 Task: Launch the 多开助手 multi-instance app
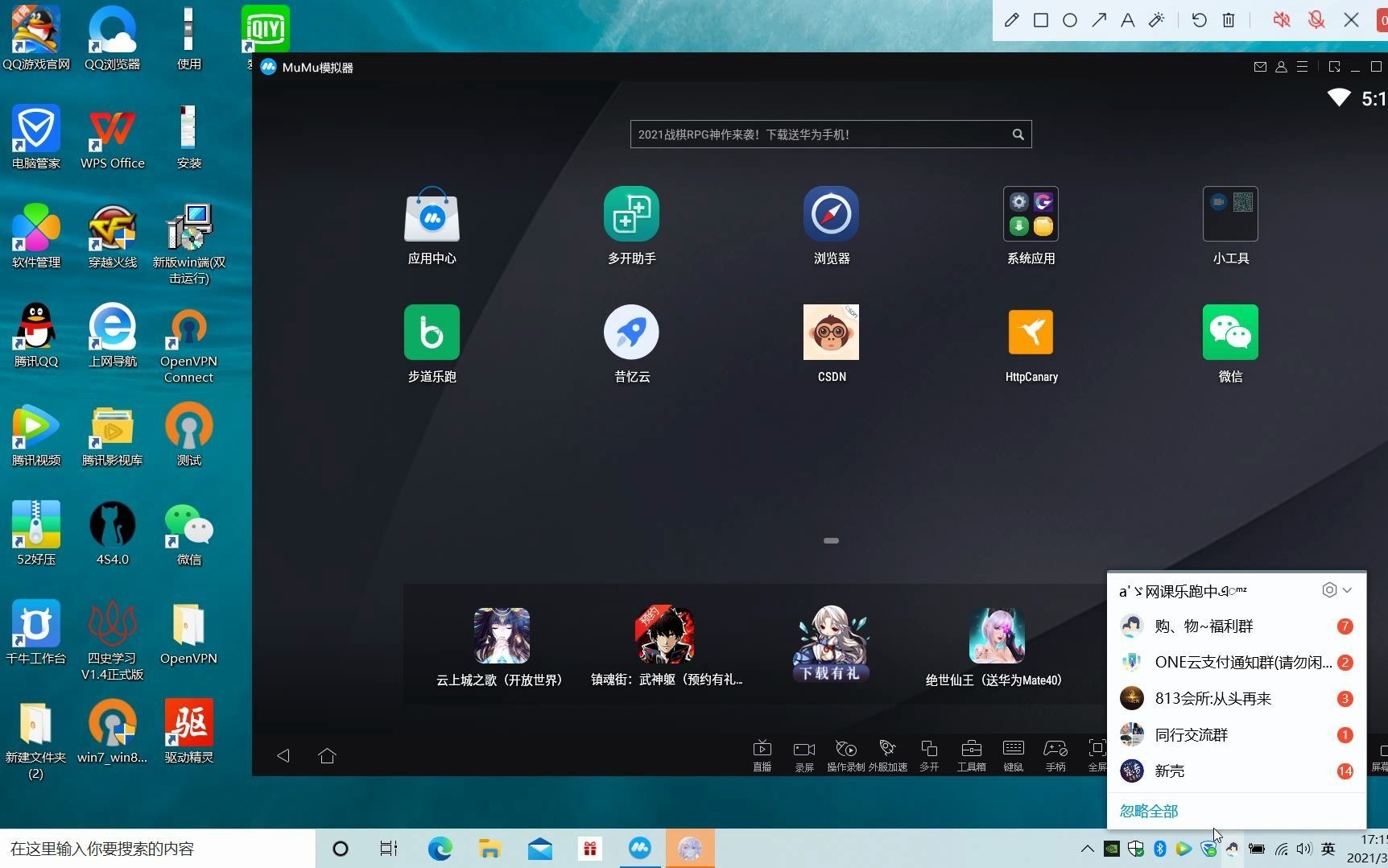631,214
